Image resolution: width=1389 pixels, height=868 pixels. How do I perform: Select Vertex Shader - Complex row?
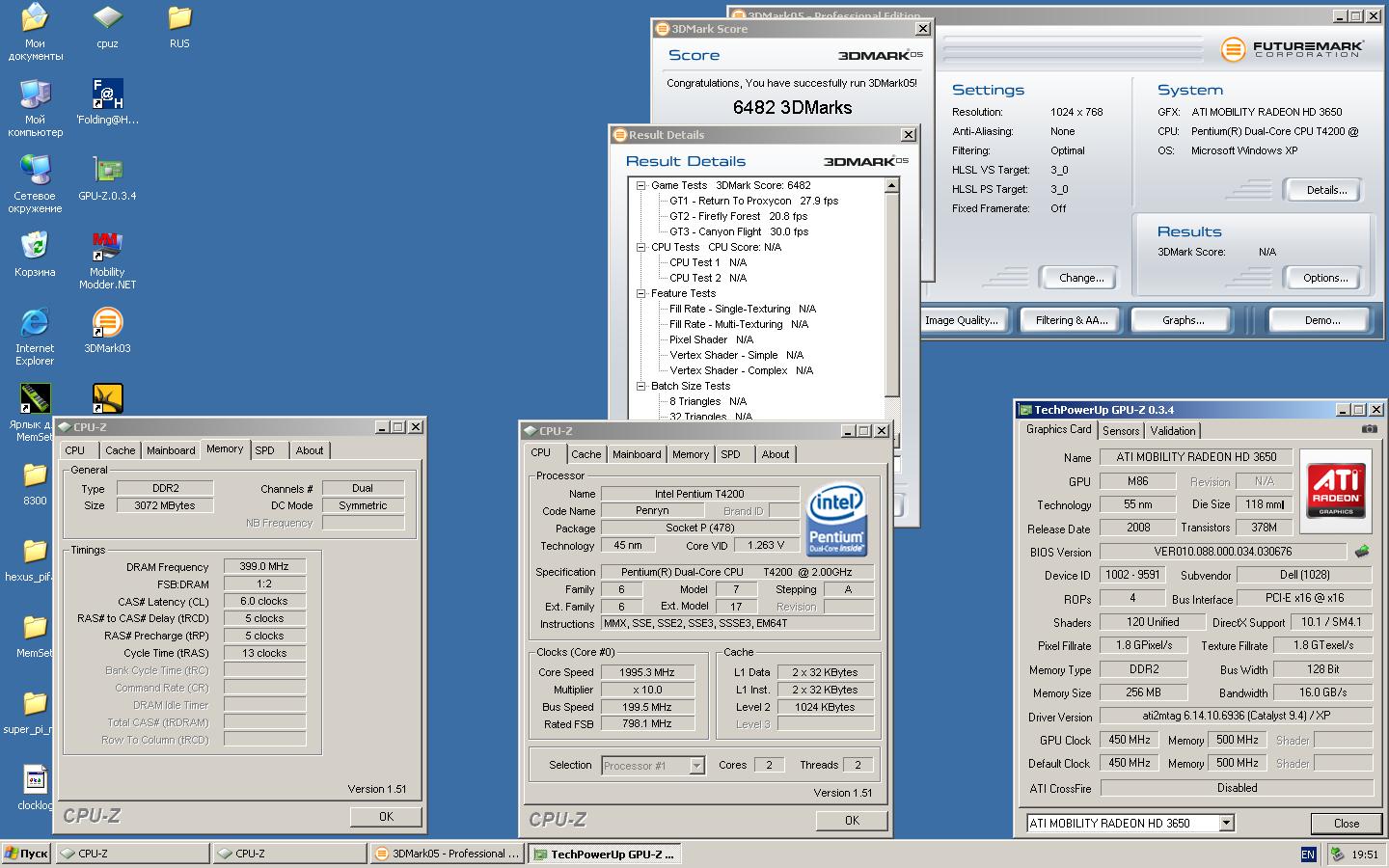pos(741,370)
